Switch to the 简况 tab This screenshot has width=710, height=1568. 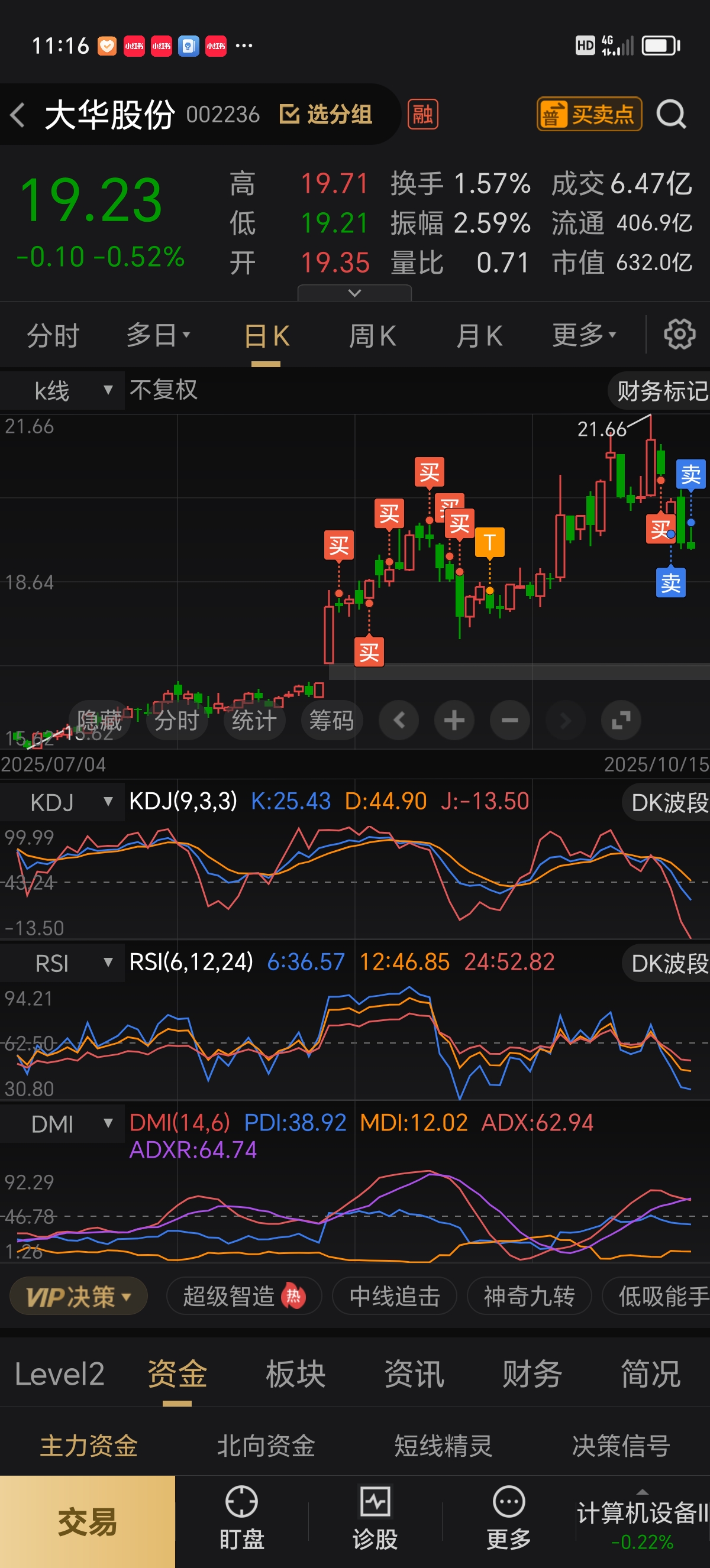650,1374
